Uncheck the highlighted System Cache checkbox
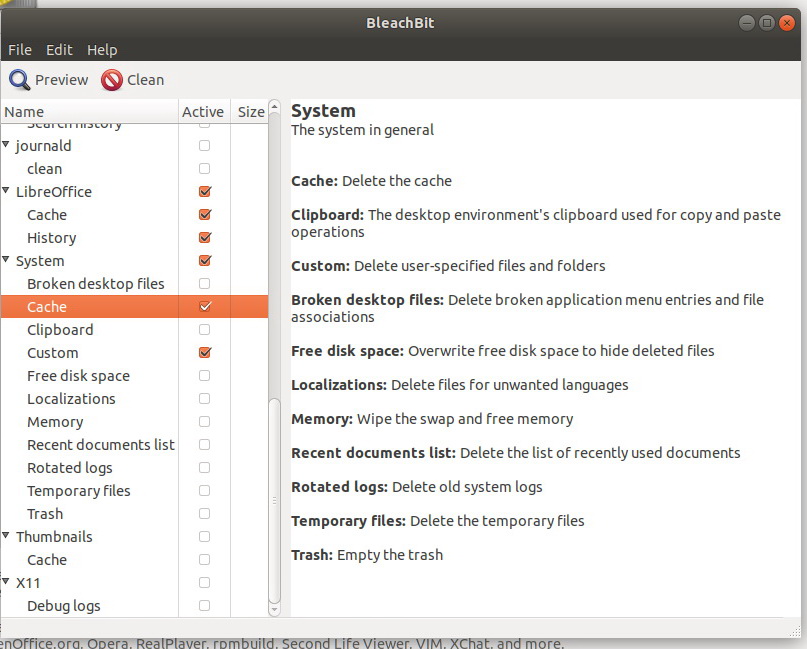This screenshot has height=649, width=807. pyautogui.click(x=205, y=307)
